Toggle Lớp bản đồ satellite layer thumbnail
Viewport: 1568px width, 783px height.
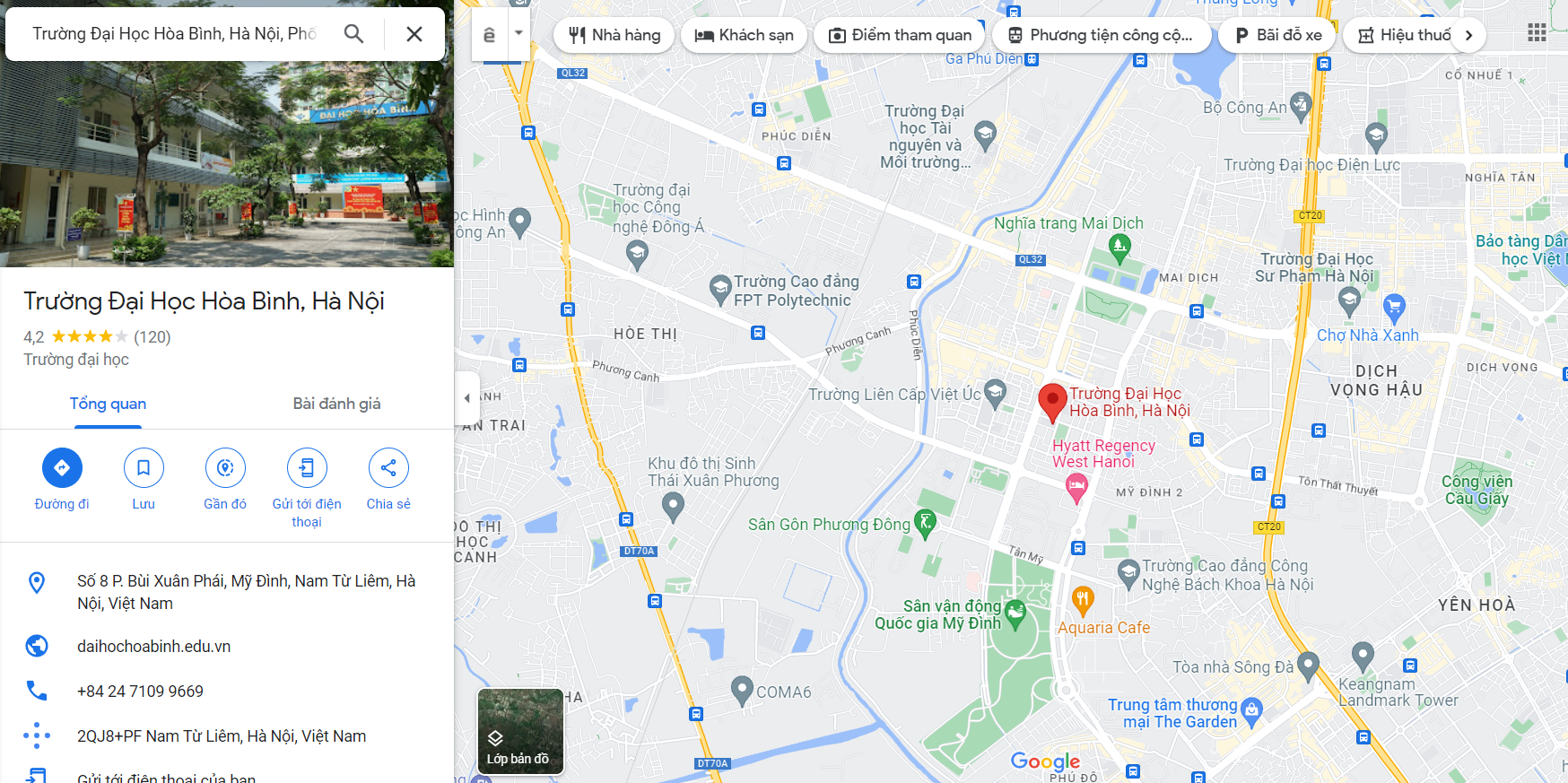click(520, 731)
